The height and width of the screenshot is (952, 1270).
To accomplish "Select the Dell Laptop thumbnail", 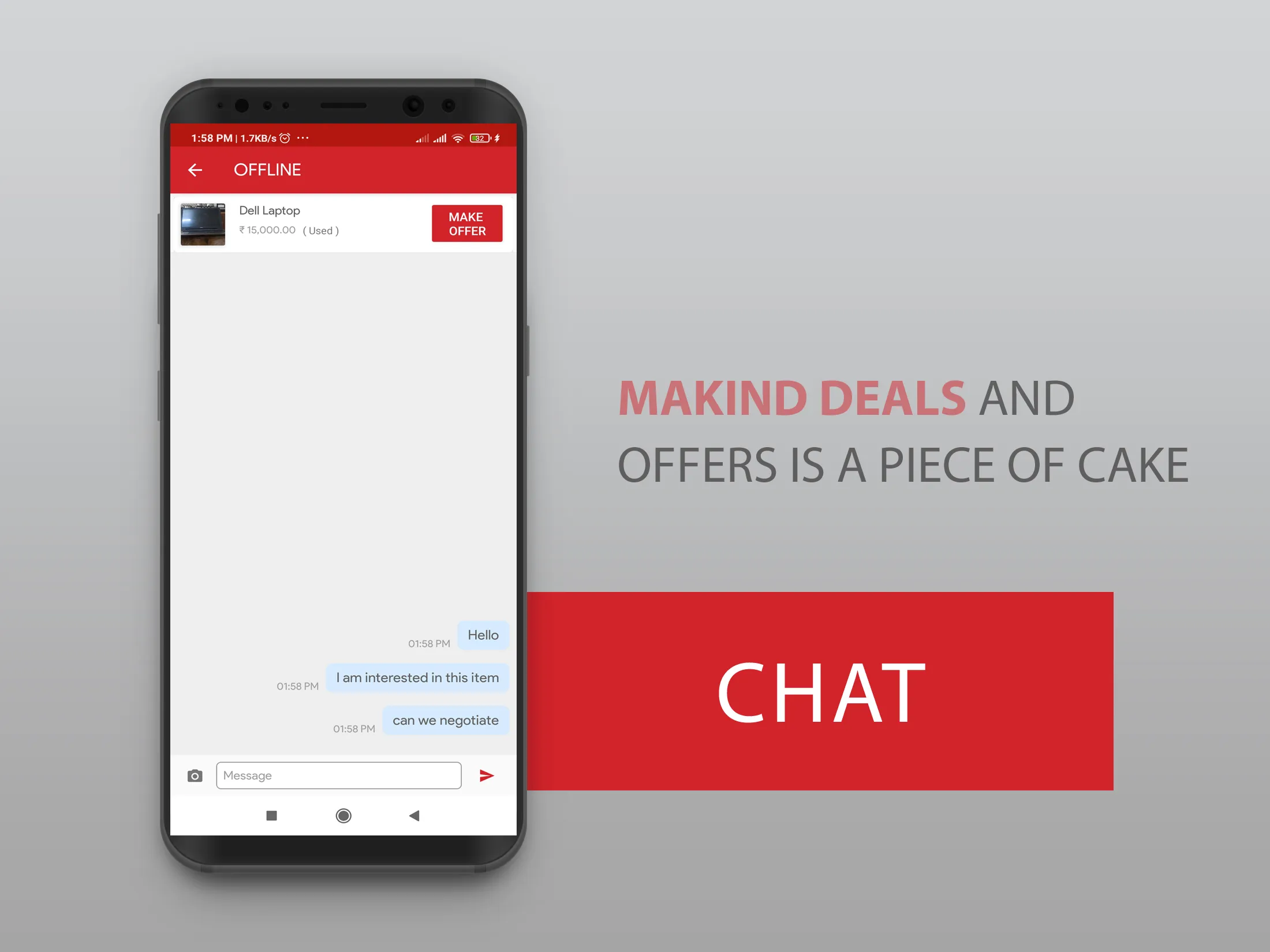I will coord(205,223).
